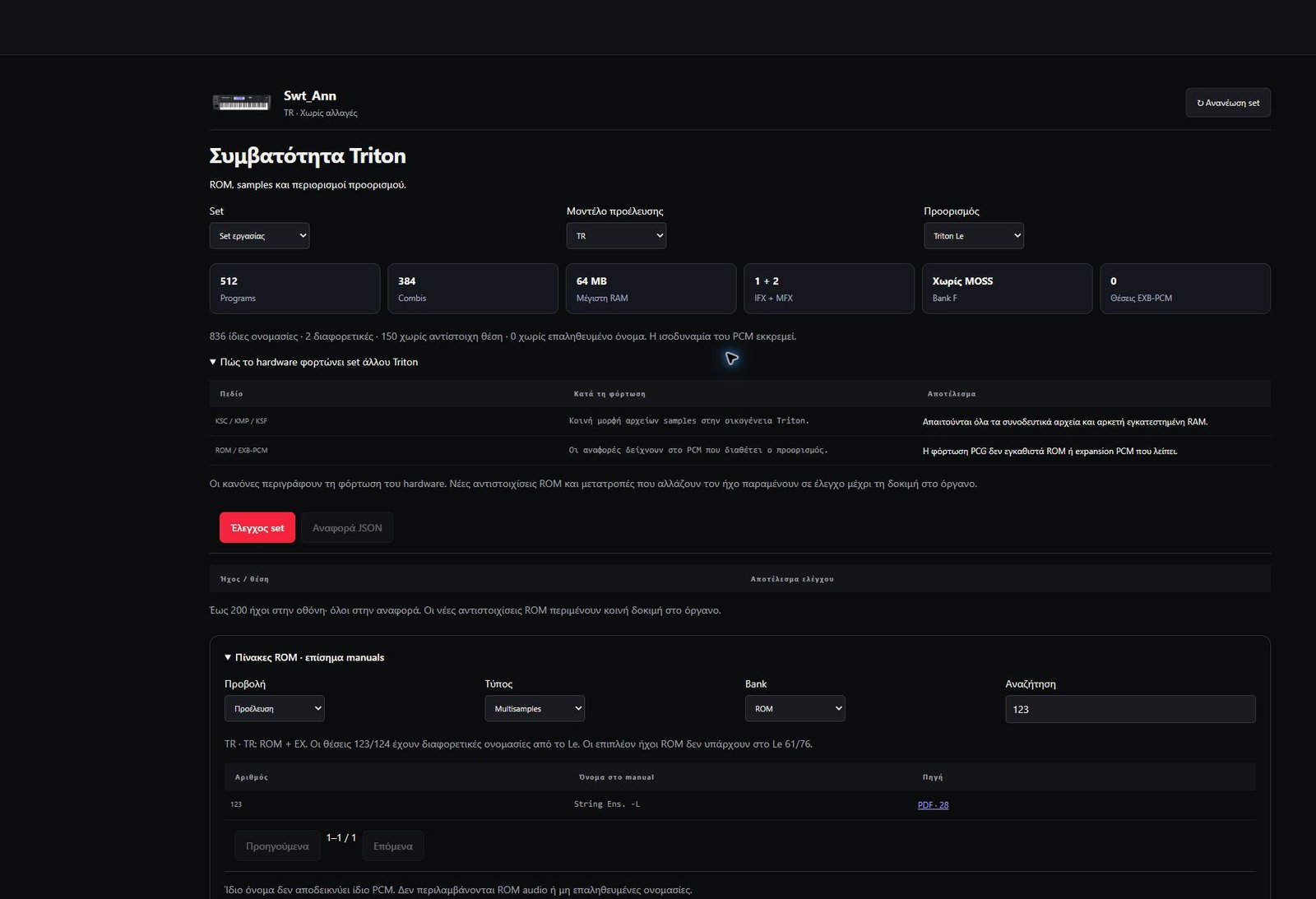The height and width of the screenshot is (899, 1316).
Task: Collapse the 'Πώς το hardware φορτώνει set' section
Action: 313,362
